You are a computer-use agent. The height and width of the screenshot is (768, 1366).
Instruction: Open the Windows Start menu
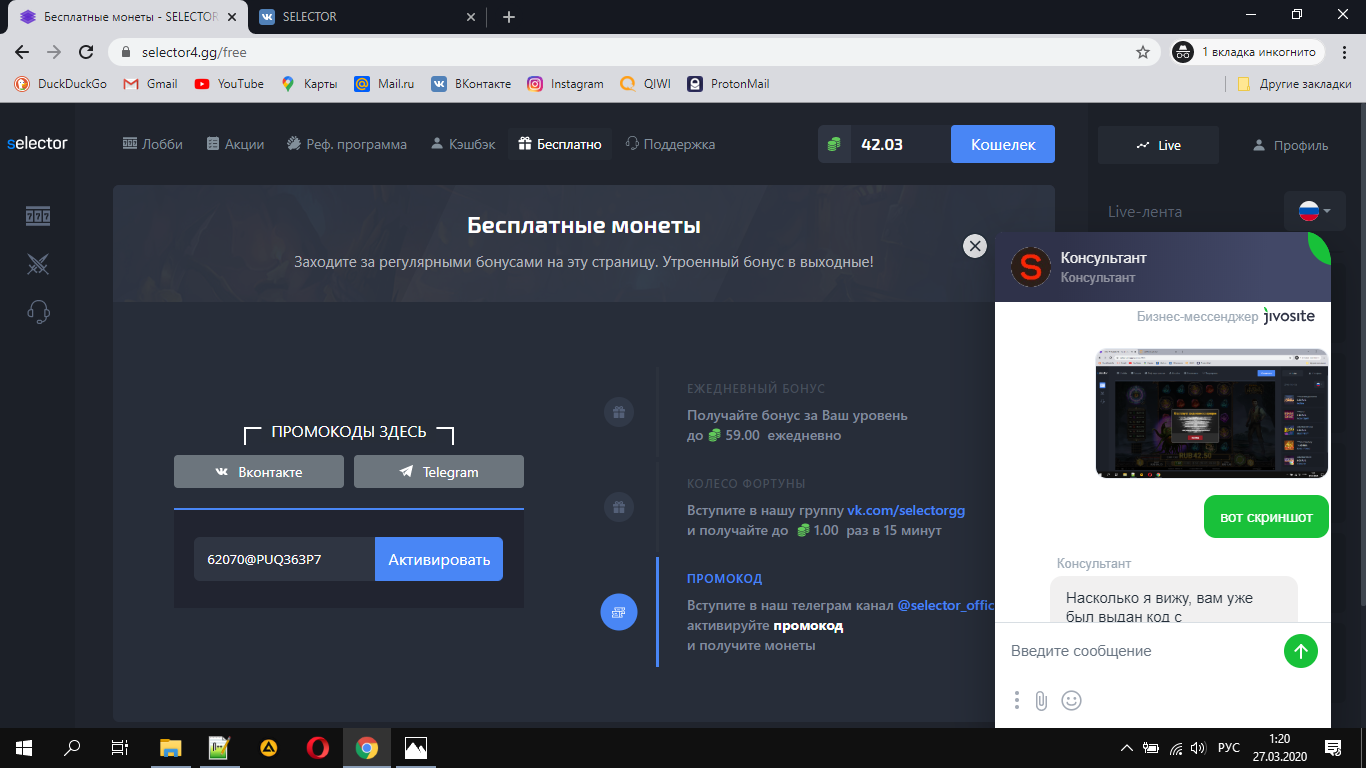tap(23, 747)
